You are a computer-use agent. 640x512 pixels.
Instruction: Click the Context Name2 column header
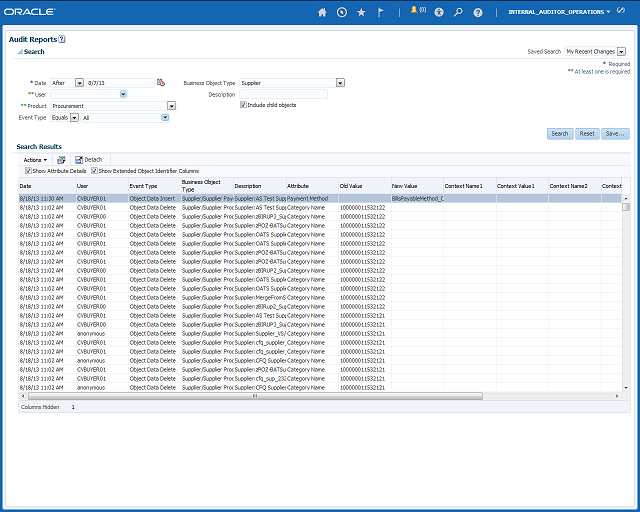click(575, 186)
